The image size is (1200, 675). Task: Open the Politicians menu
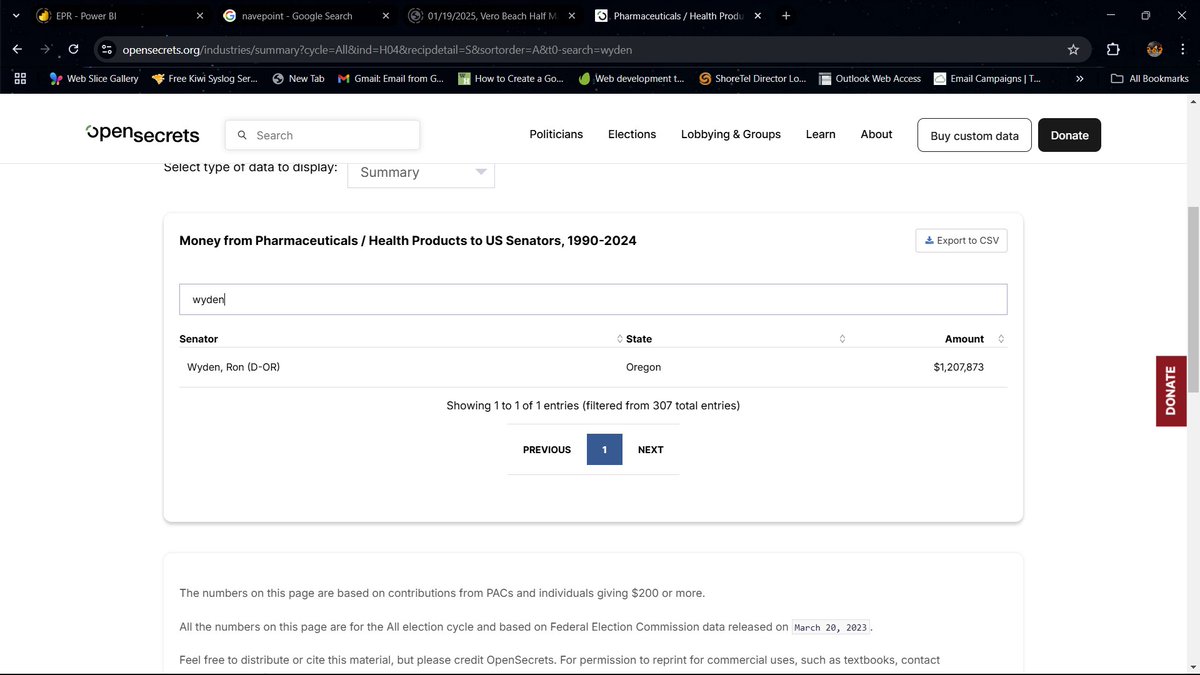pyautogui.click(x=556, y=134)
